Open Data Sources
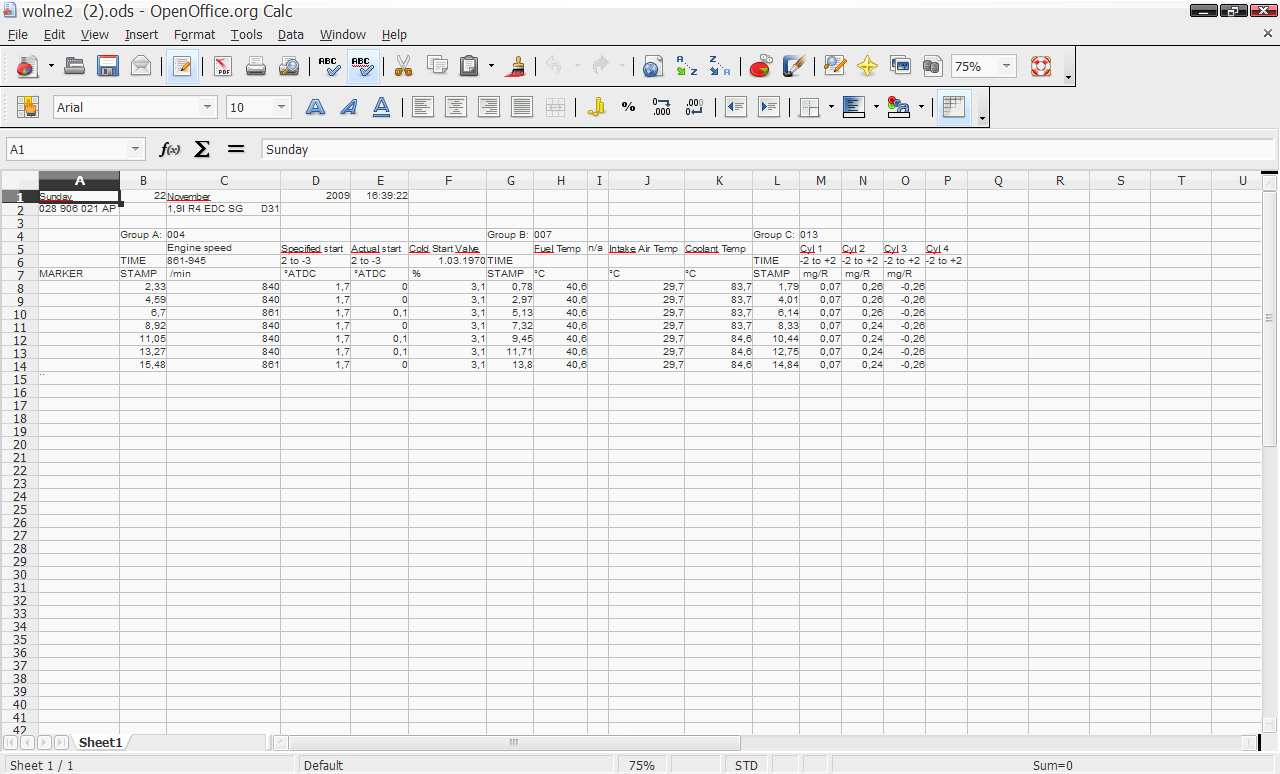 933,67
